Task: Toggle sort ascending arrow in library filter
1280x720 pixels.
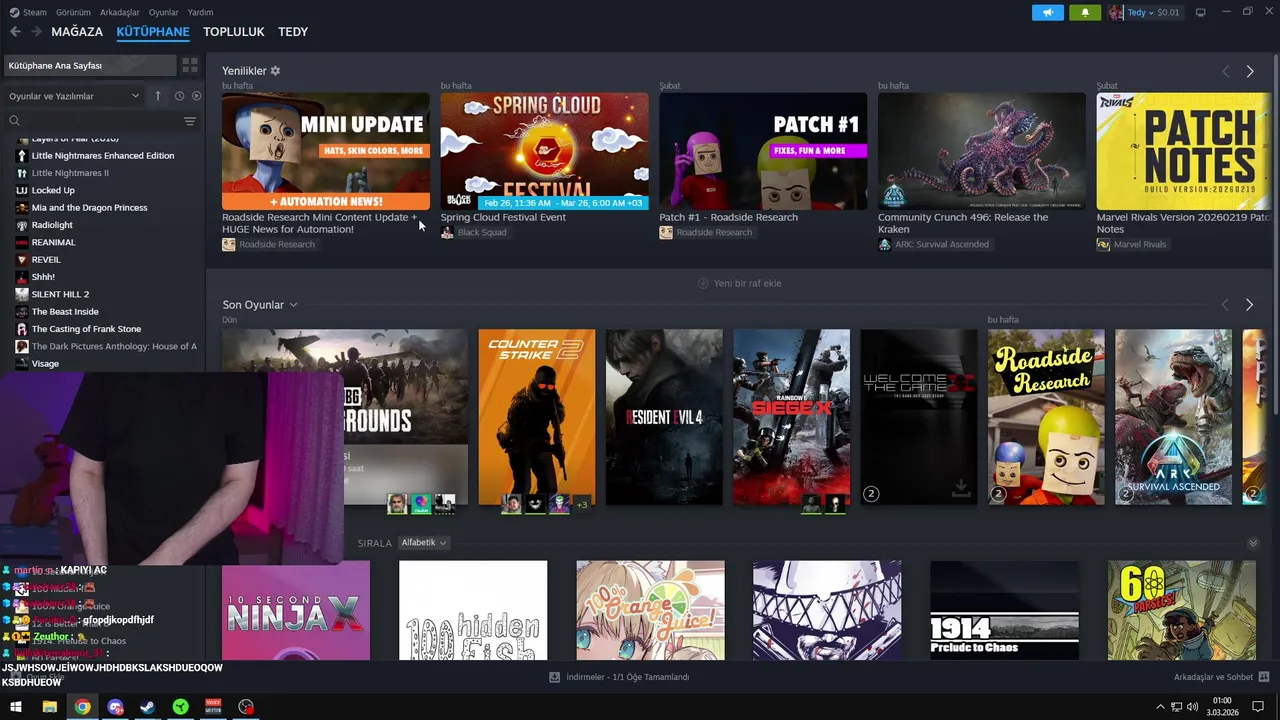Action: tap(157, 96)
